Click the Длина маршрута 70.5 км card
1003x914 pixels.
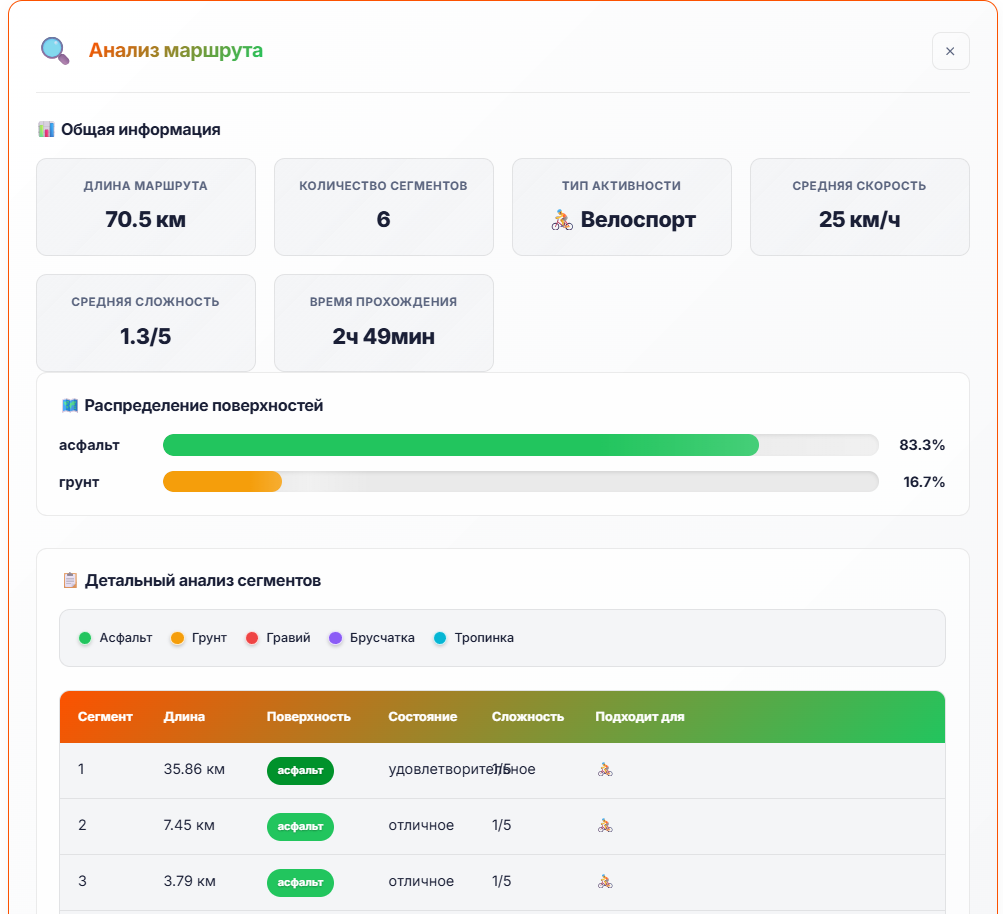(146, 207)
